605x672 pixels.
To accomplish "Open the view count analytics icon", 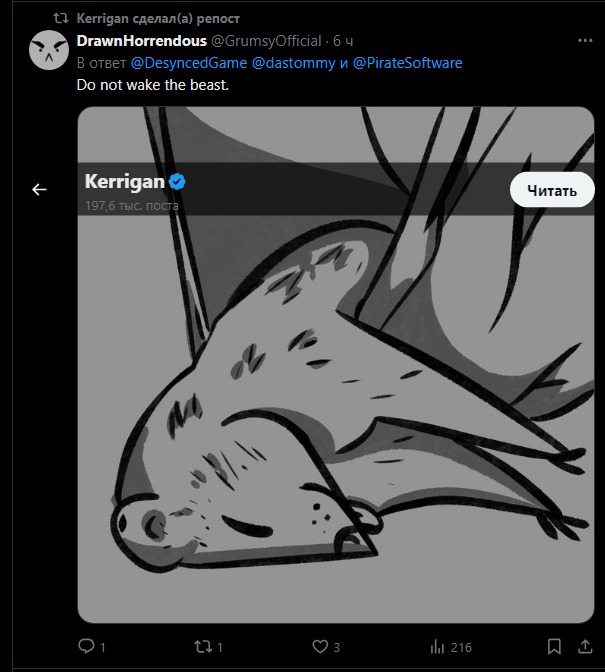I will coord(437,647).
